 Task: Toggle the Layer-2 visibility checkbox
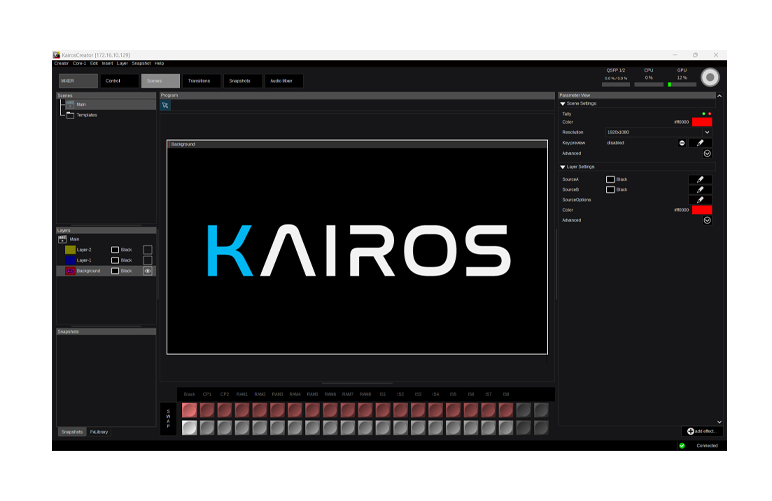tap(148, 250)
